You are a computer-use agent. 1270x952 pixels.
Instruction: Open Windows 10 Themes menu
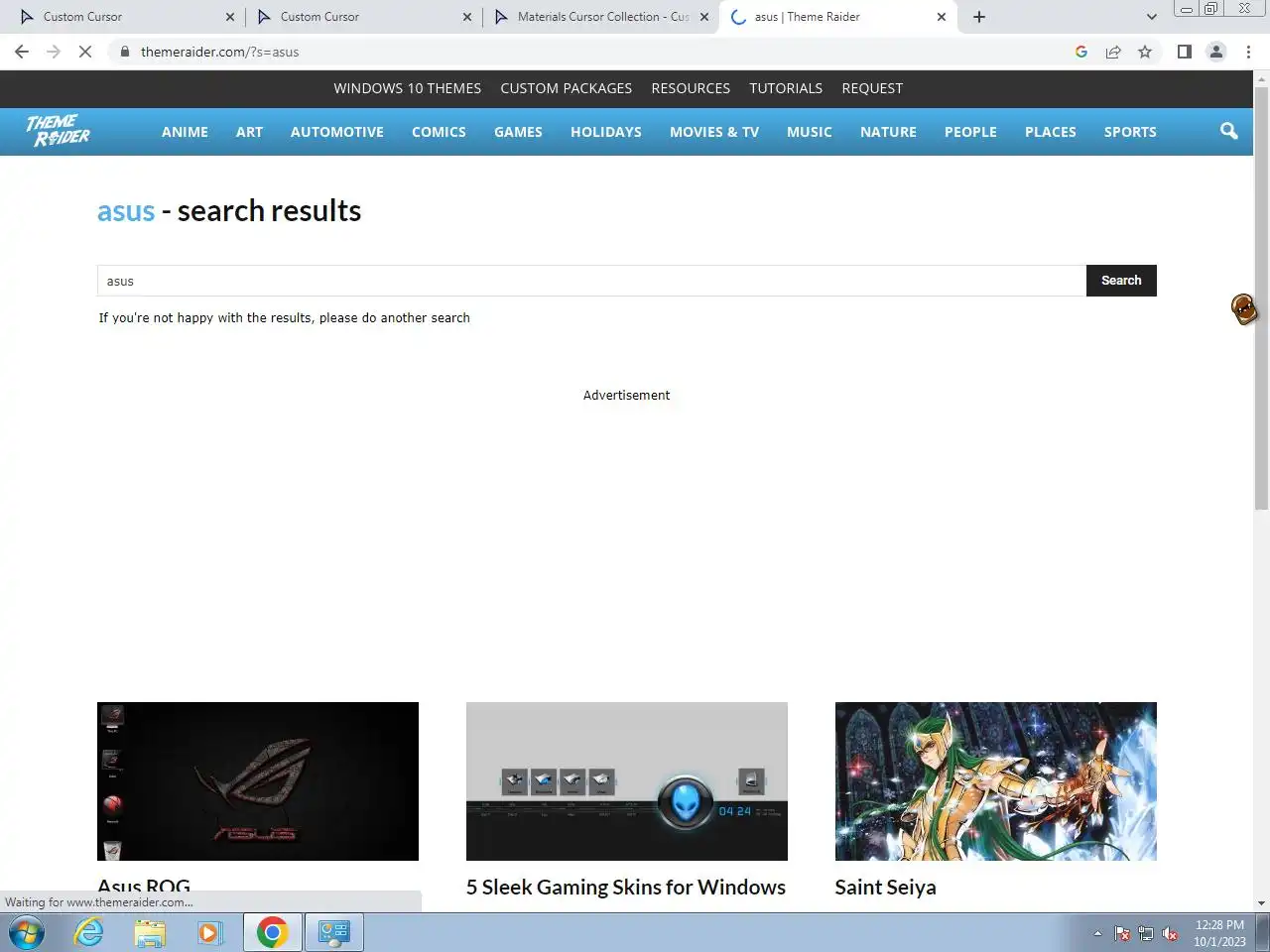click(x=407, y=88)
